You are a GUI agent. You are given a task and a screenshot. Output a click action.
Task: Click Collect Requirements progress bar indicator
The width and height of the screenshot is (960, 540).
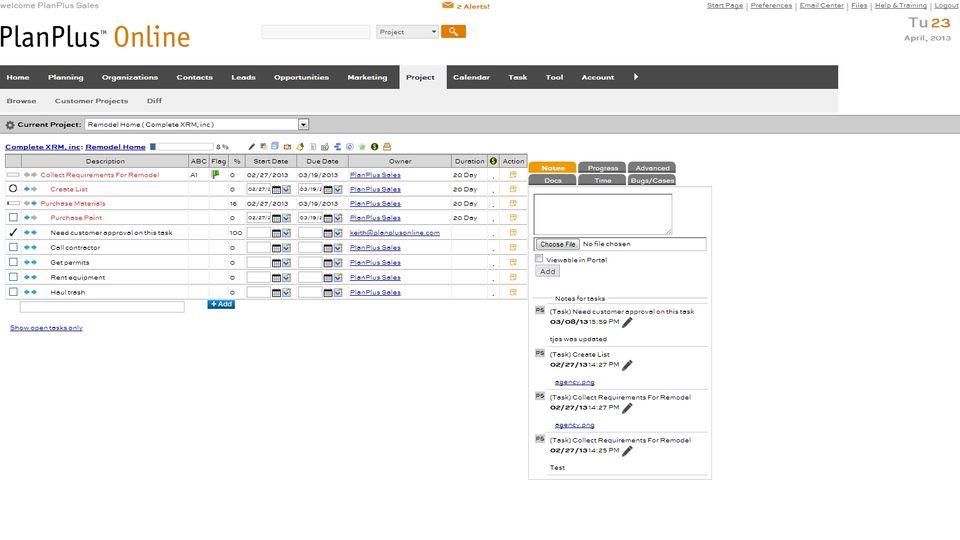[13, 174]
